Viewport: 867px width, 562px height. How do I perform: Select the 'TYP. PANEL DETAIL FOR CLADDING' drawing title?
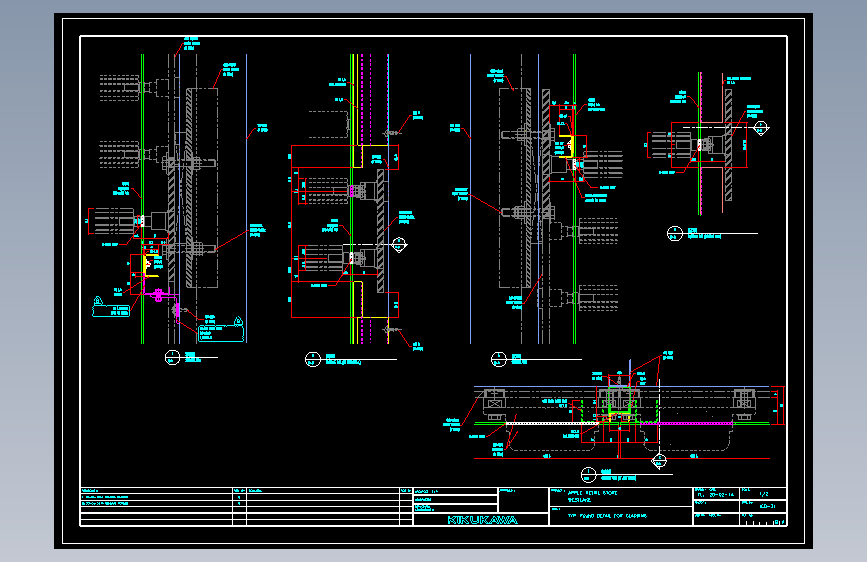pyautogui.click(x=607, y=516)
